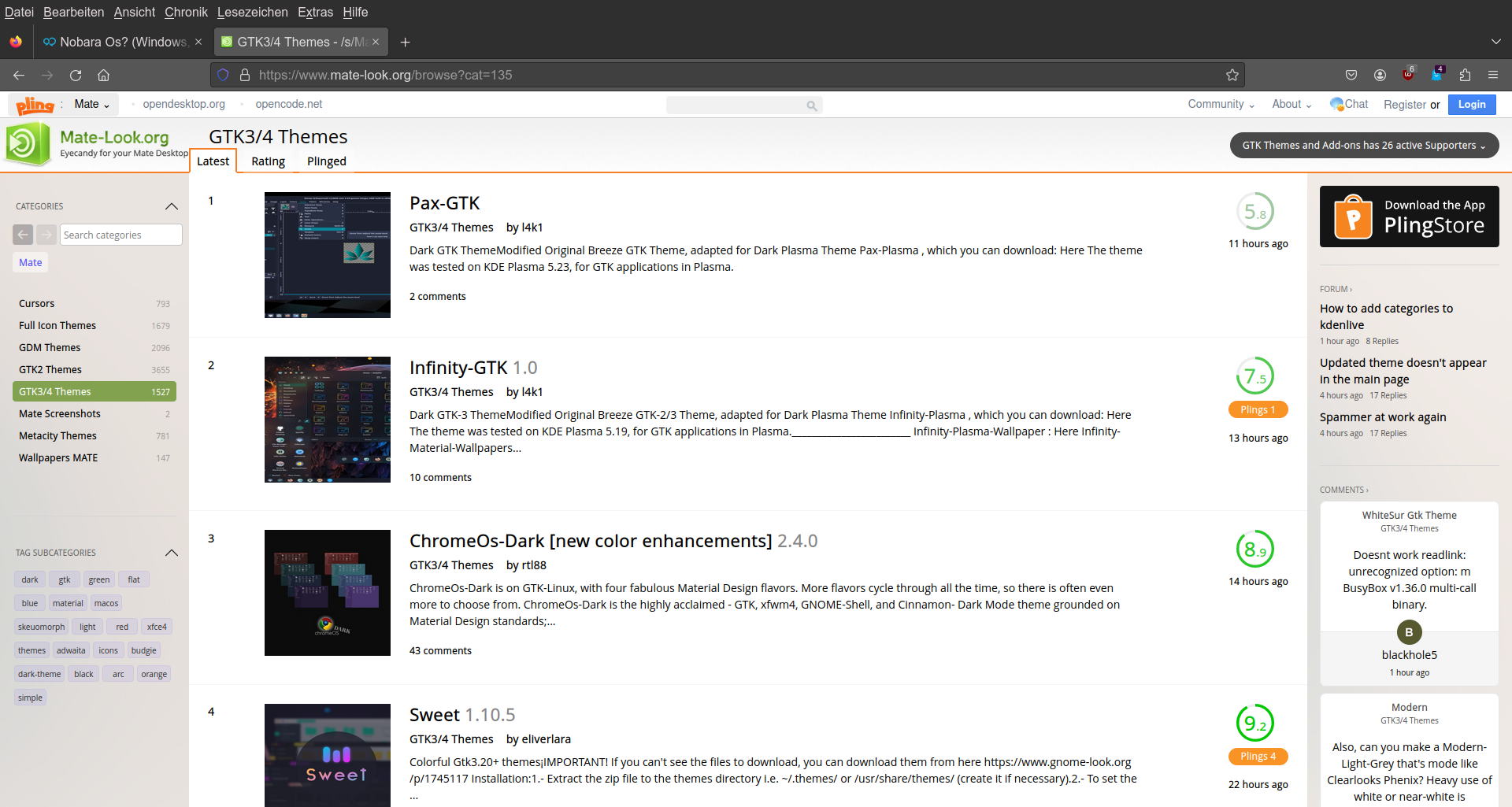Open new tab with plus button

pos(405,43)
